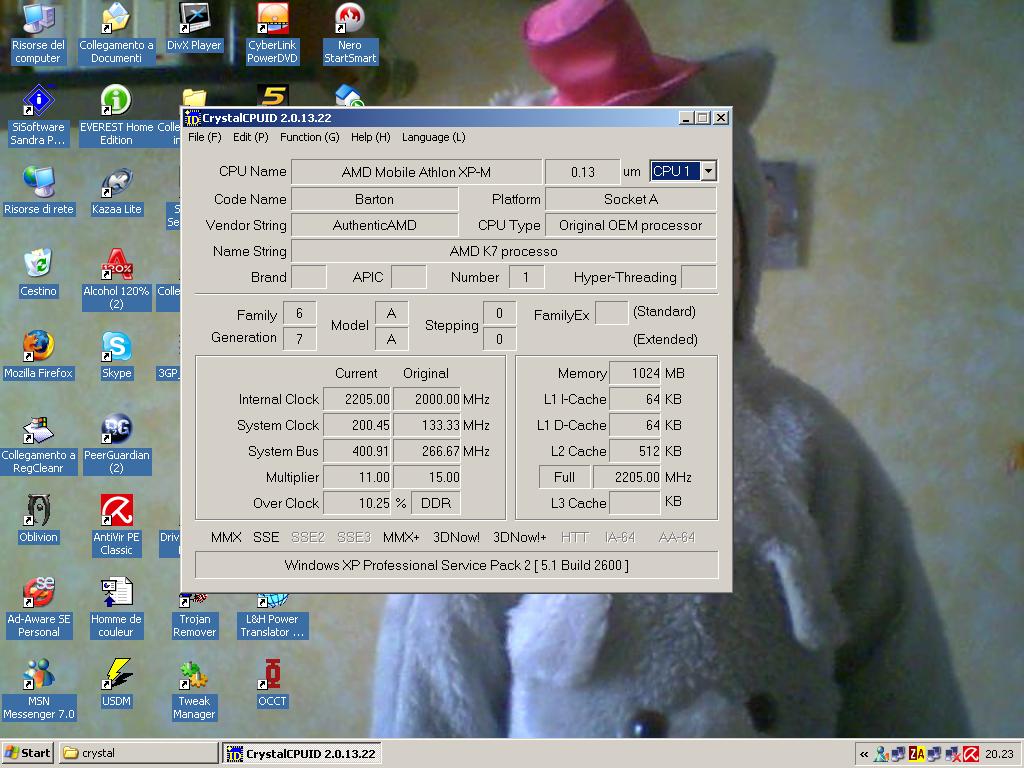
Task: Open Skype desktop shortcut
Action: click(x=116, y=355)
